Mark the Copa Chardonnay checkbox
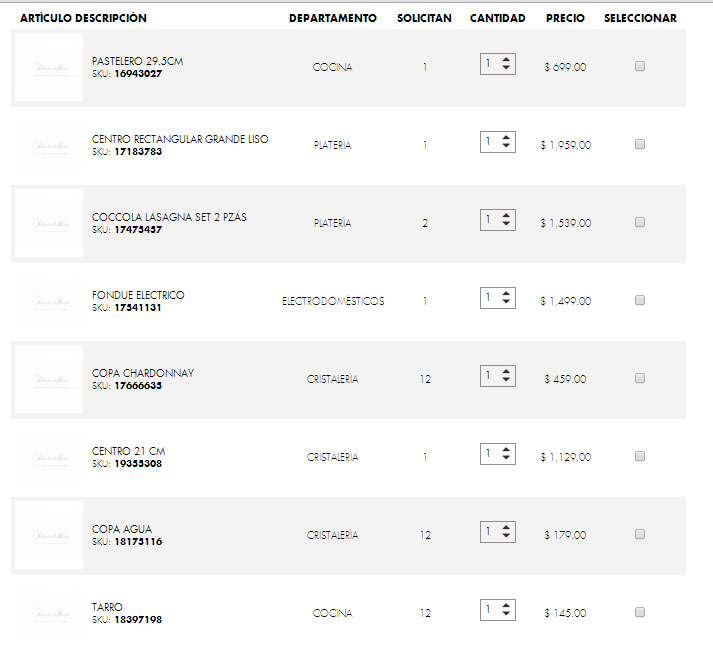Image resolution: width=713 pixels, height=646 pixels. point(640,378)
